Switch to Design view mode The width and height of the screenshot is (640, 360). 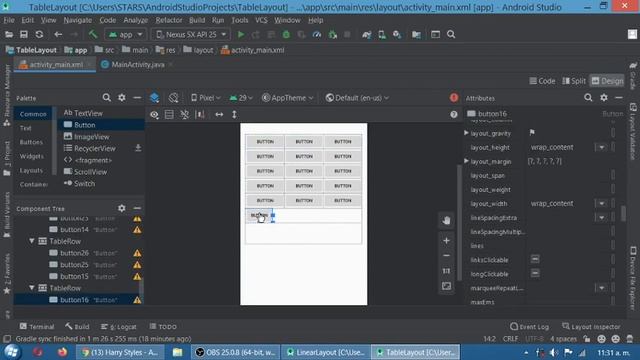pos(607,81)
